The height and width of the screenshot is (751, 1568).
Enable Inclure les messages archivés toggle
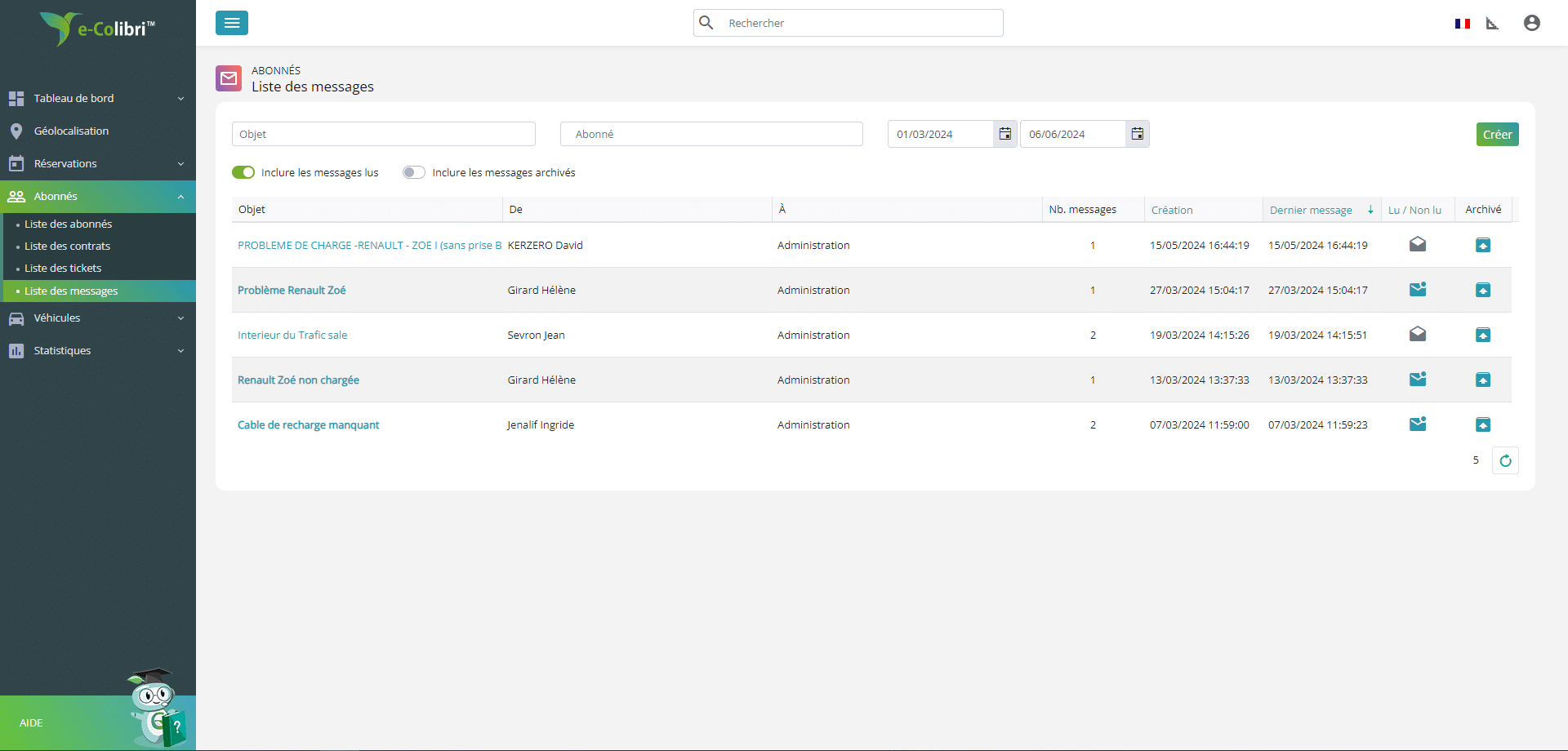pos(414,172)
